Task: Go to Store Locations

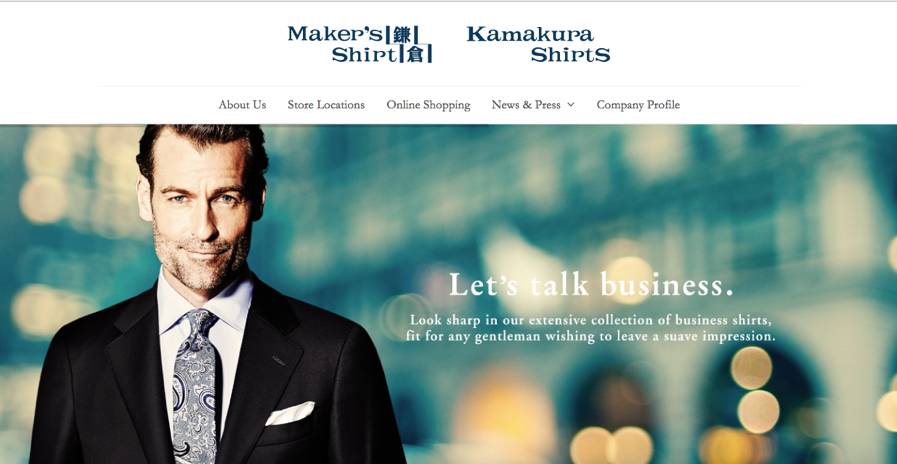Action: (326, 105)
